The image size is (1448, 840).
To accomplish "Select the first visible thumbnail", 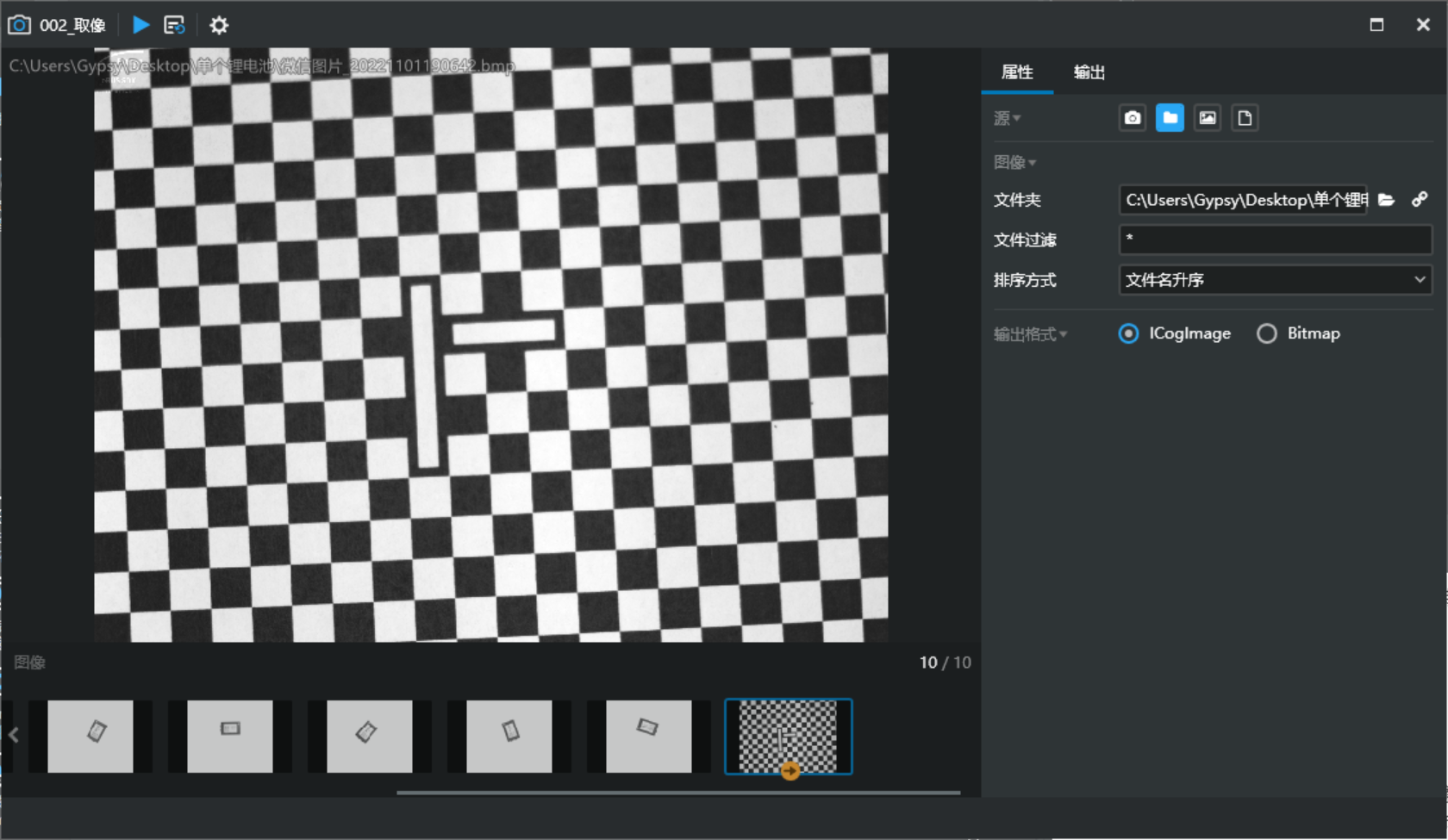I will (x=90, y=737).
